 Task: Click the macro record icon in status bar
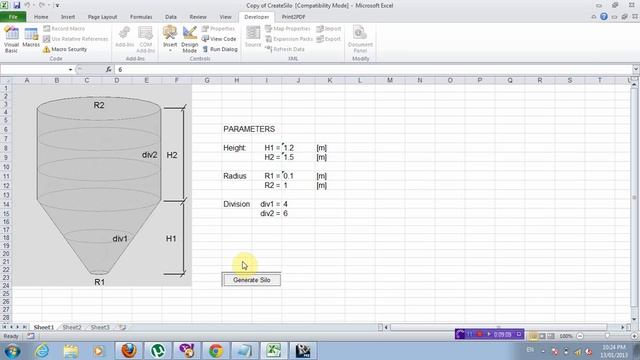(31, 336)
